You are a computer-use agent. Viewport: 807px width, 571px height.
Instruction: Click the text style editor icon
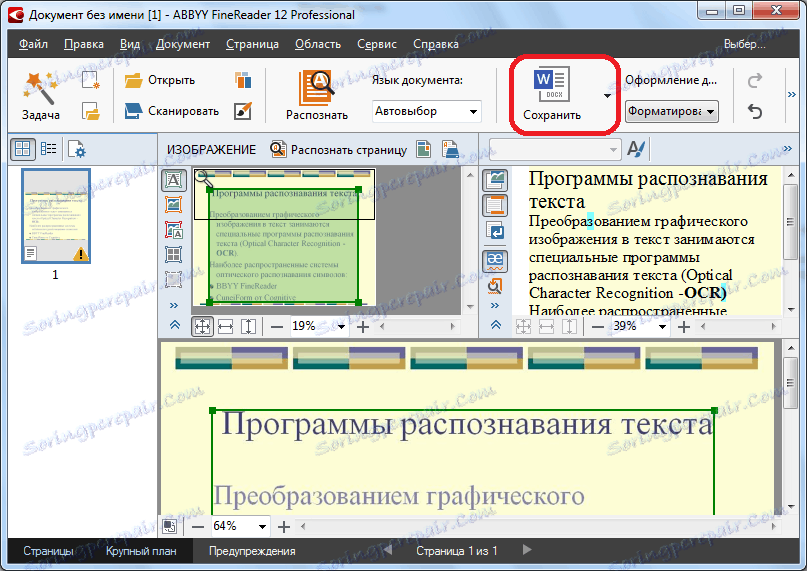(636, 150)
